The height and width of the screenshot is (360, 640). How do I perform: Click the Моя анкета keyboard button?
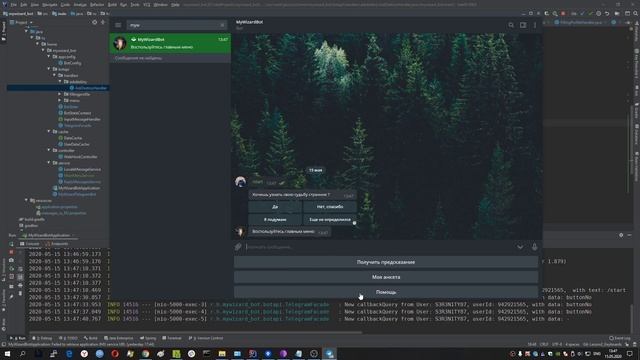pyautogui.click(x=386, y=277)
